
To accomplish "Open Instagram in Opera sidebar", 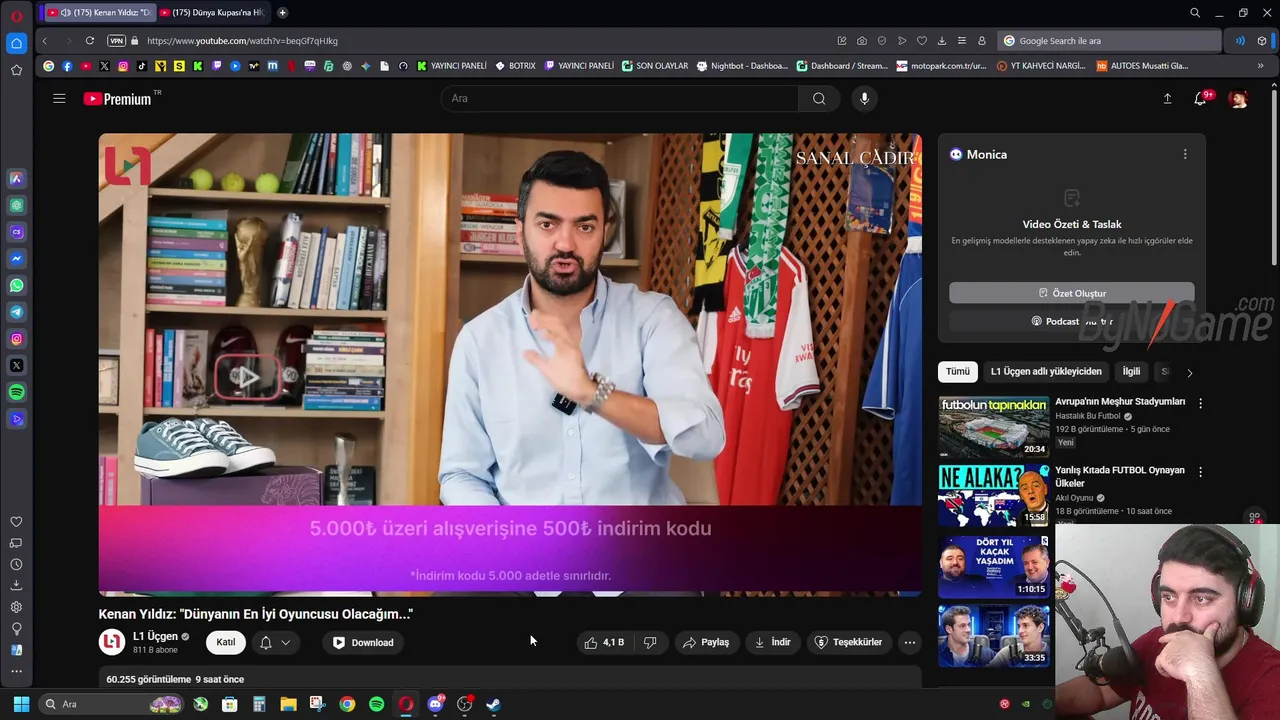I will (x=16, y=339).
